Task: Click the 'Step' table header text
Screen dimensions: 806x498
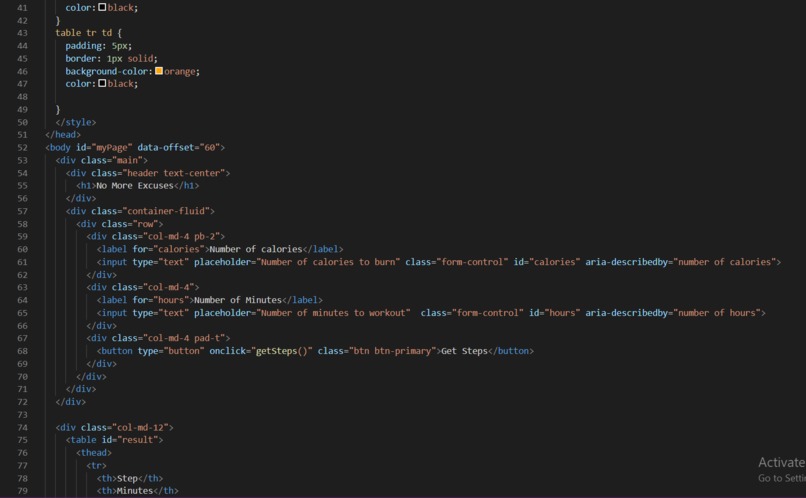Action: coord(127,478)
